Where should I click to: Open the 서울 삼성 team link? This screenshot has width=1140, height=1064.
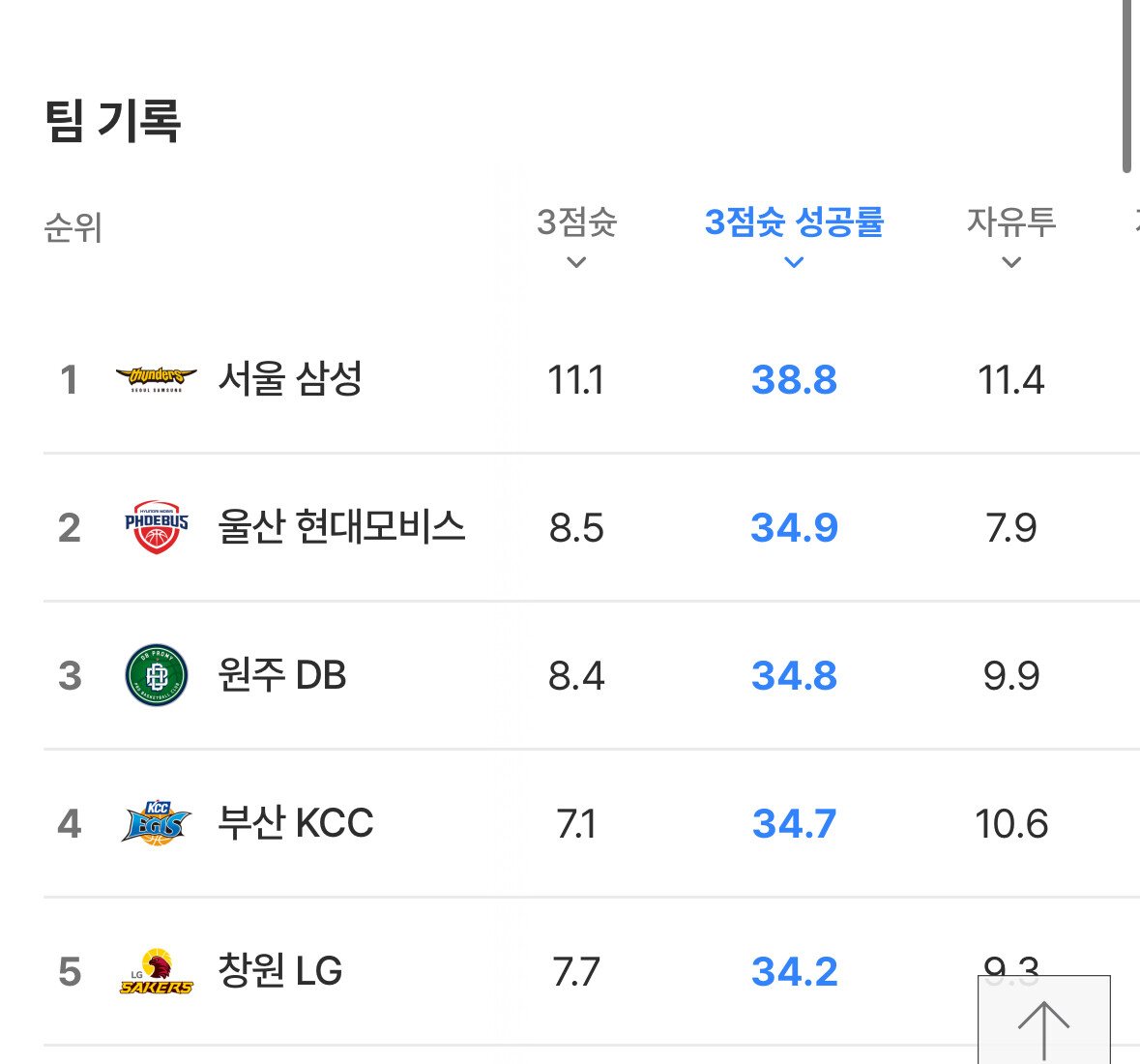tap(290, 379)
